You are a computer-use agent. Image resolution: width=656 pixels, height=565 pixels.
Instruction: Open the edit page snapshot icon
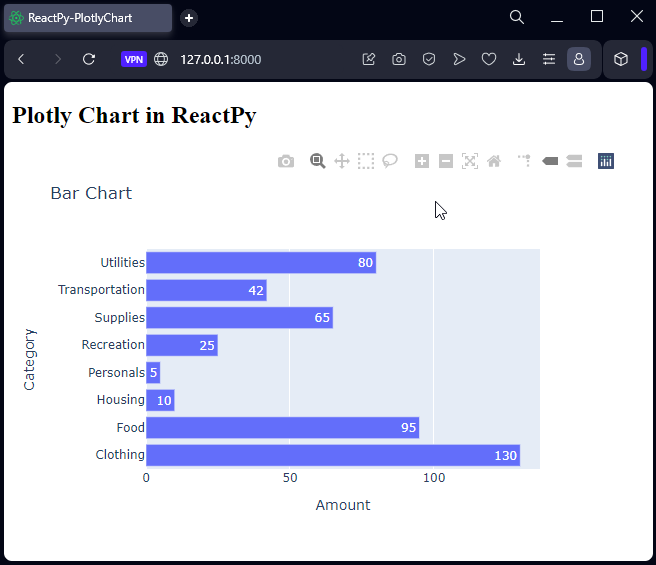369,59
